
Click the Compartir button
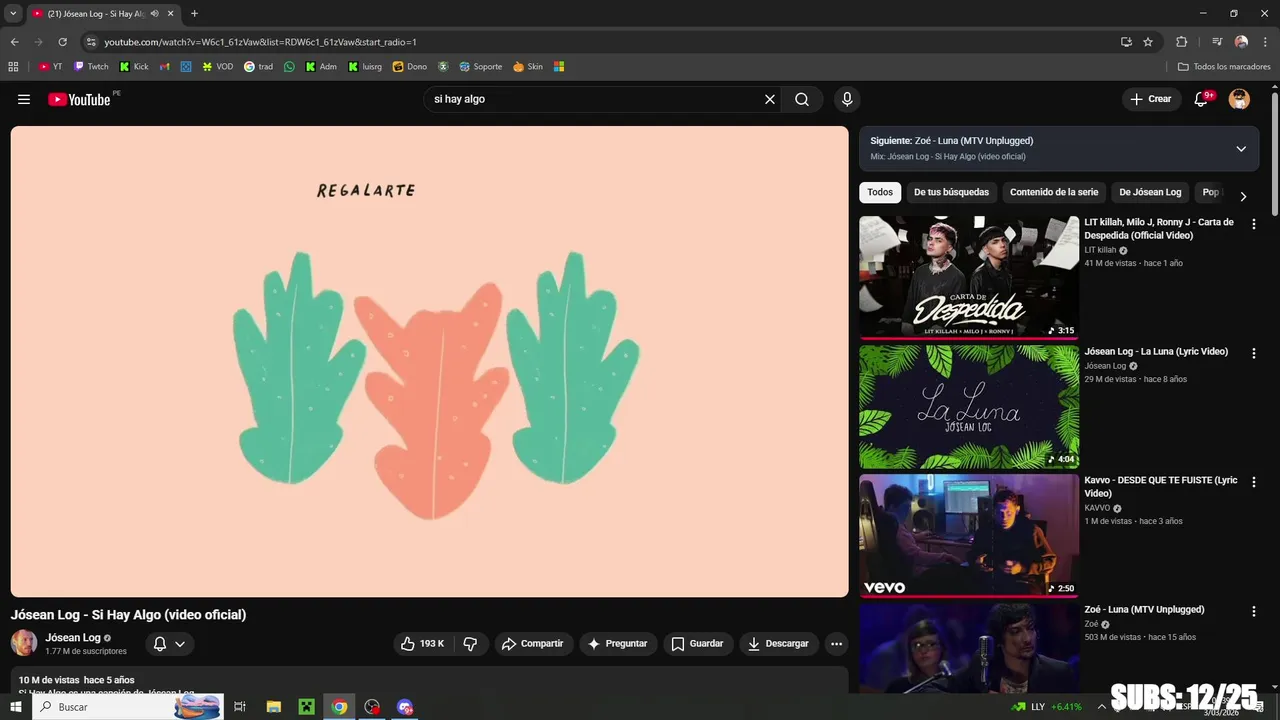click(533, 644)
